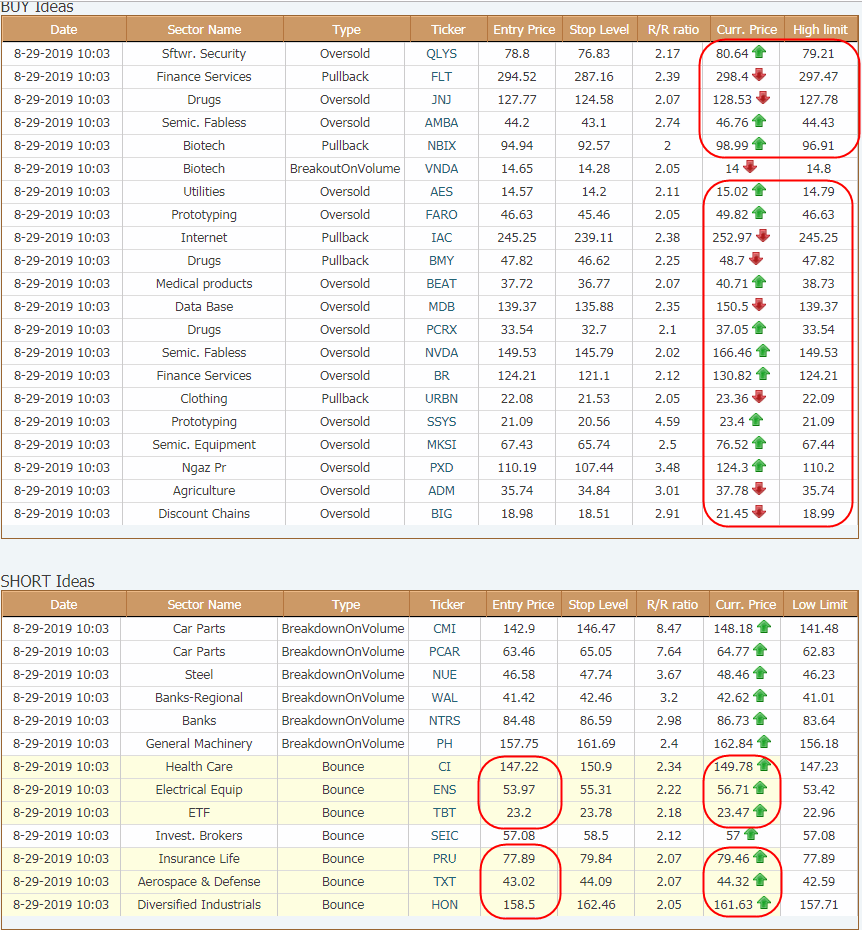Click the green arrow indicator for PRU

(x=762, y=858)
